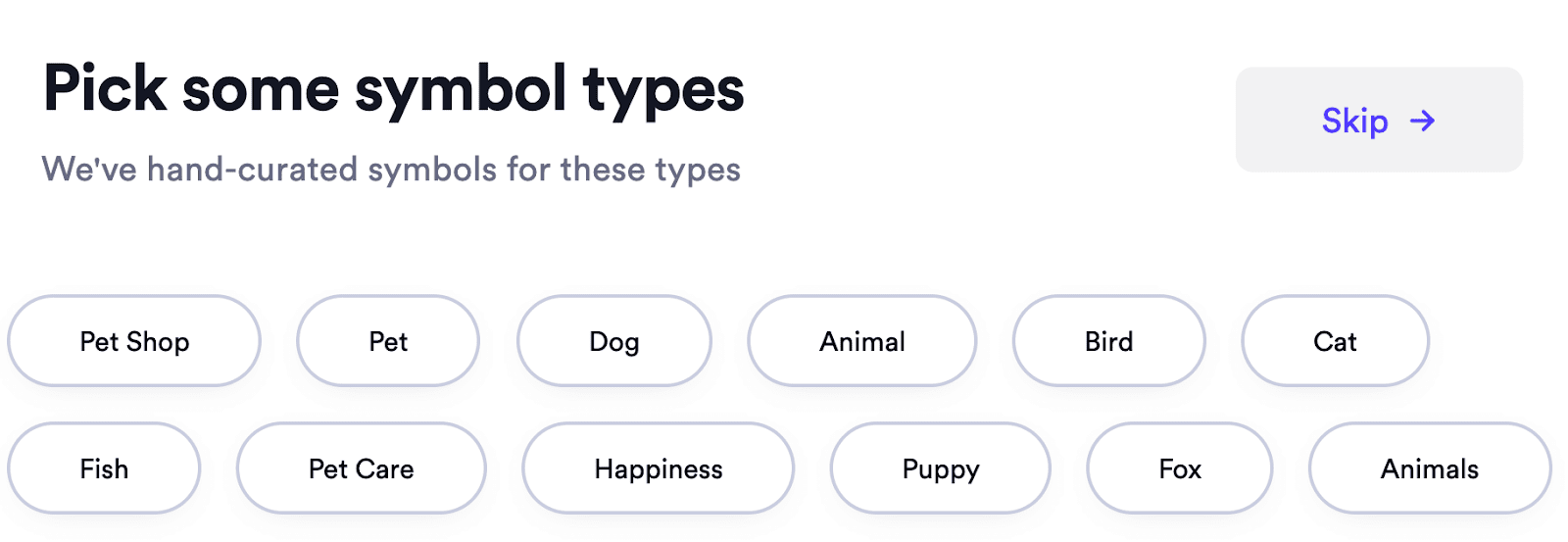Screen dimensions: 1568x542
Task: Click the Pet Shop pill button
Action: click(134, 341)
